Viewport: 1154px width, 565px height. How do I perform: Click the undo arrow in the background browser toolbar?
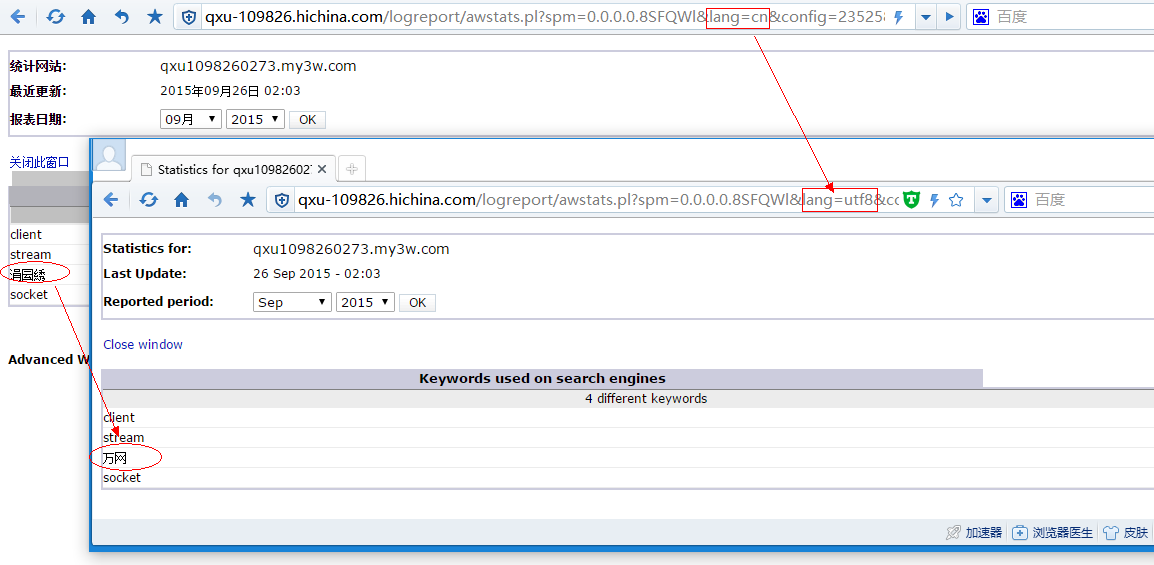[x=122, y=17]
